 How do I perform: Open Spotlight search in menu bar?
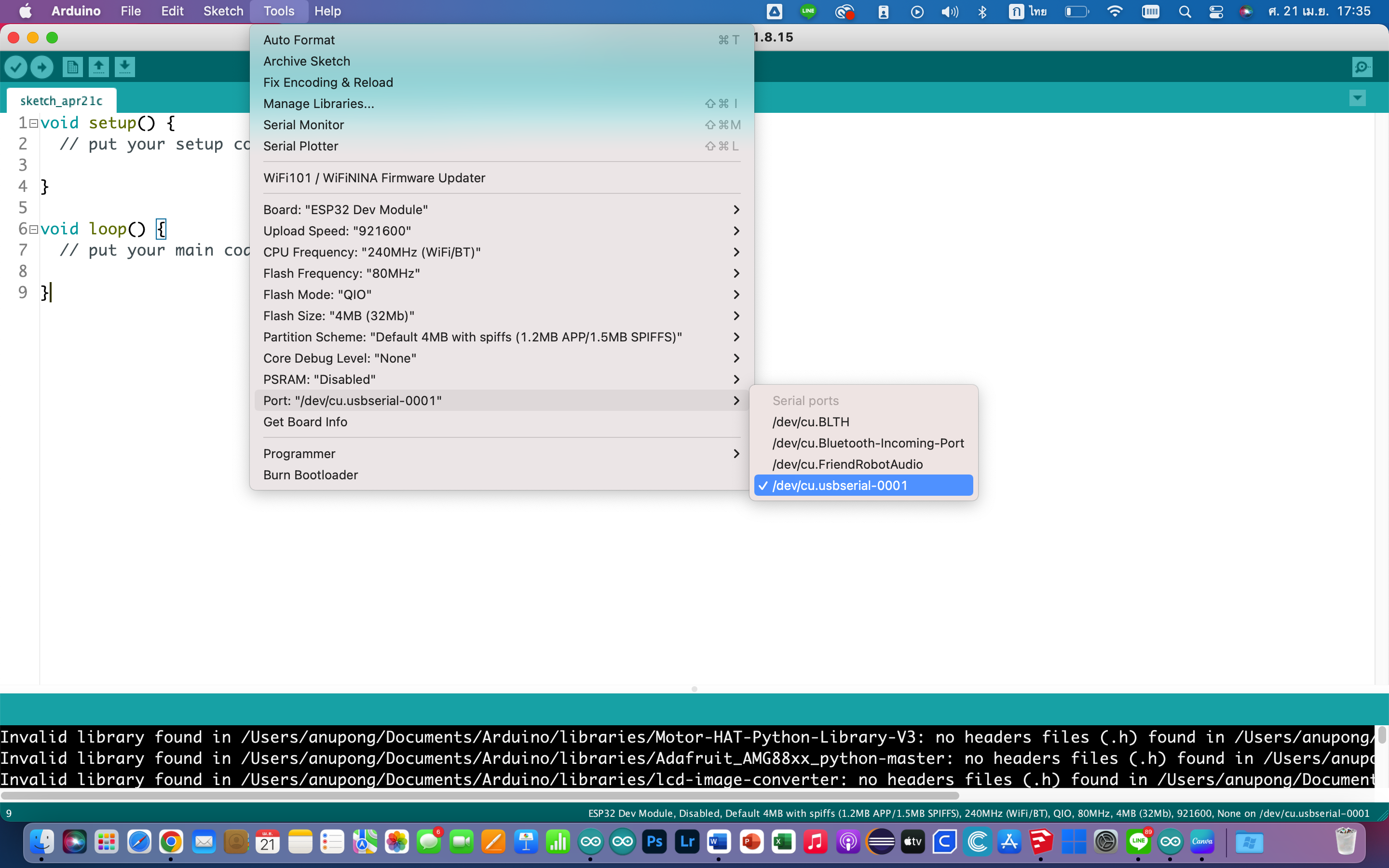coord(1185,11)
